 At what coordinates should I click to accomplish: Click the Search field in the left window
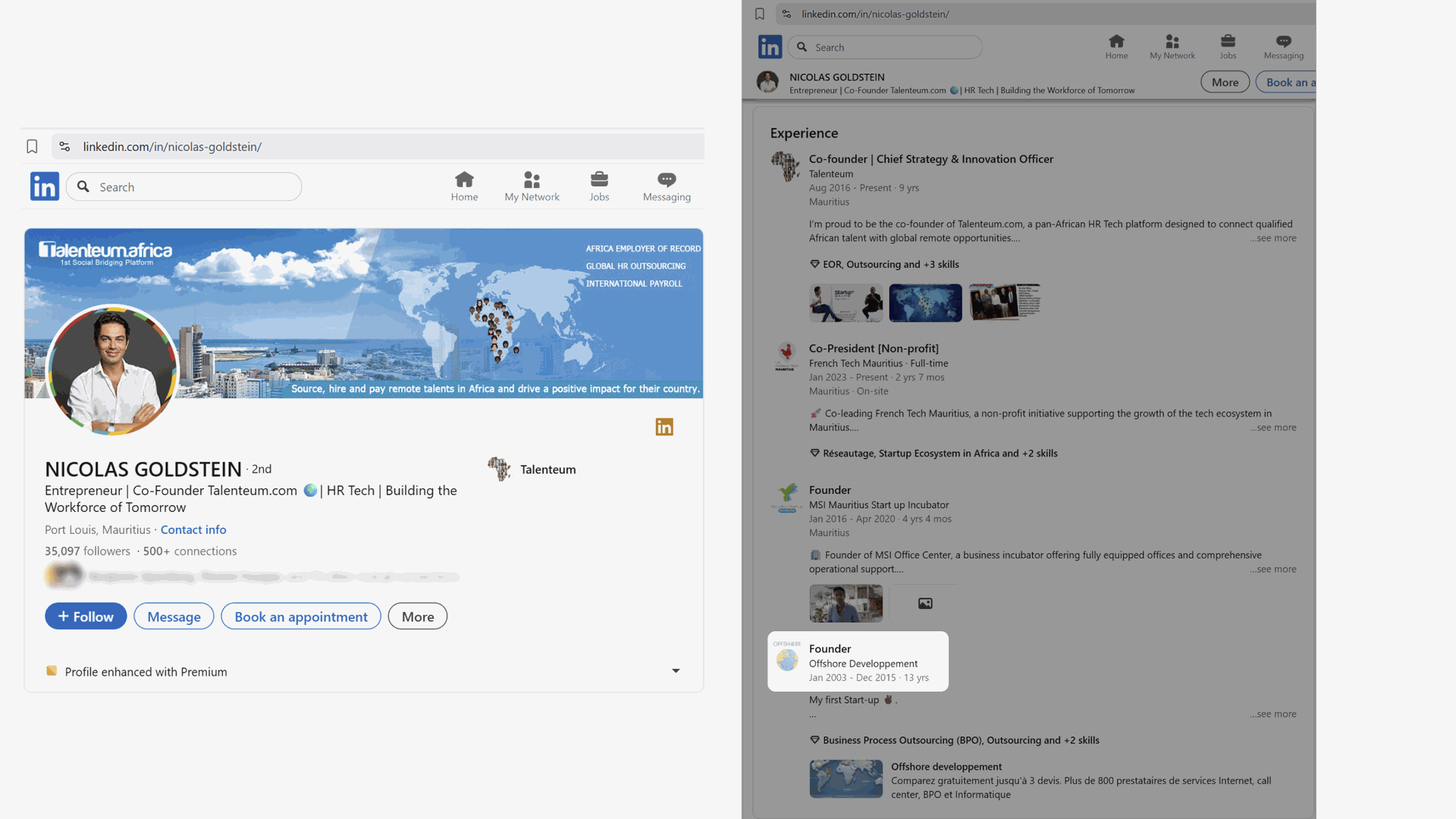(184, 187)
